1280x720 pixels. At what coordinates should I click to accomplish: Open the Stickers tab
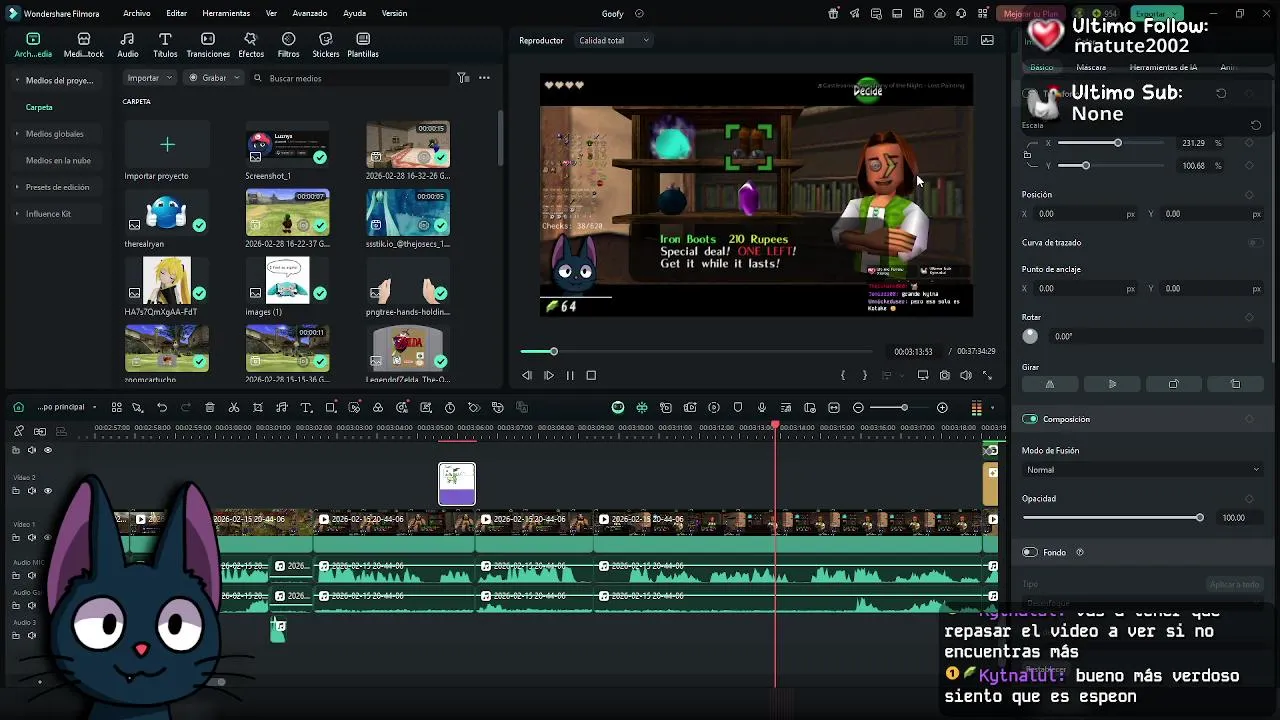point(326,45)
